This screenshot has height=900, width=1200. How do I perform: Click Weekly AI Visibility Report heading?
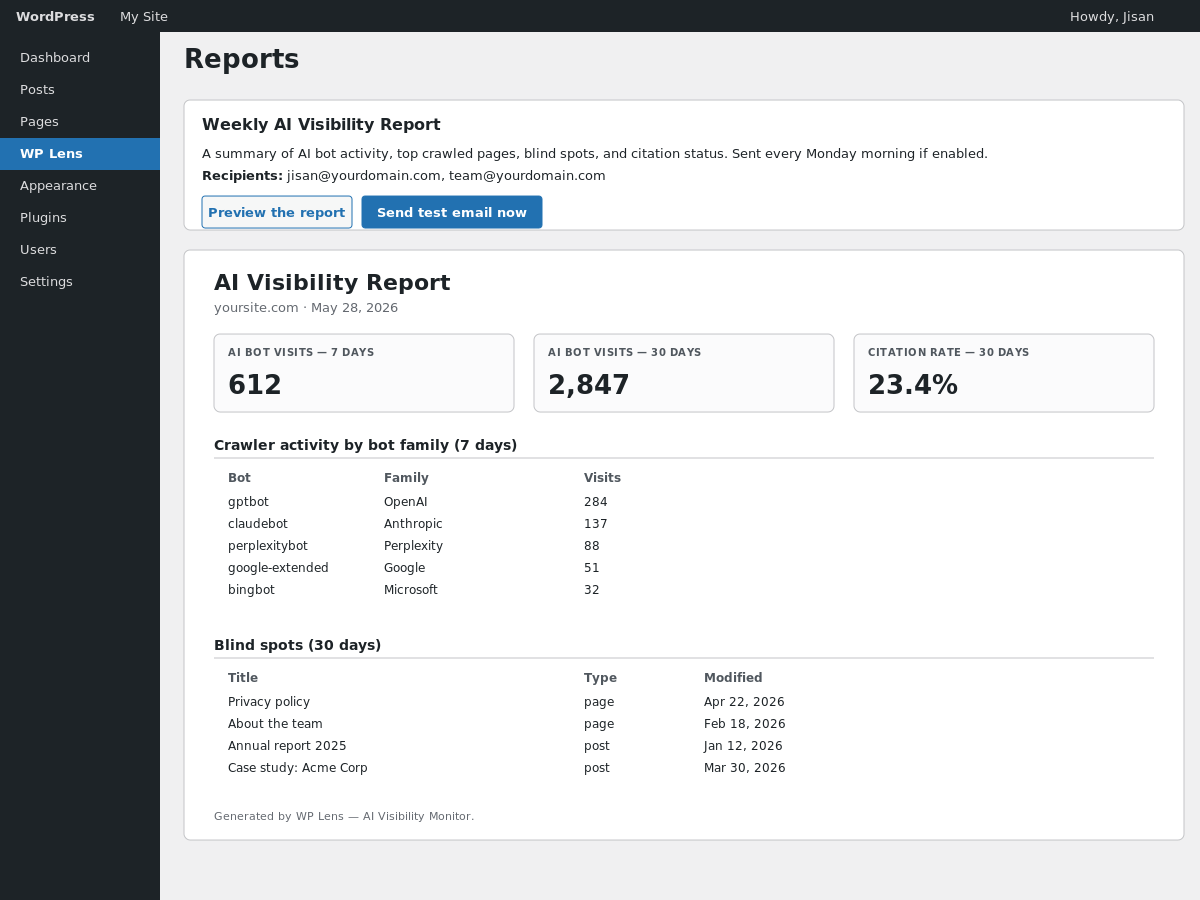coord(321,125)
